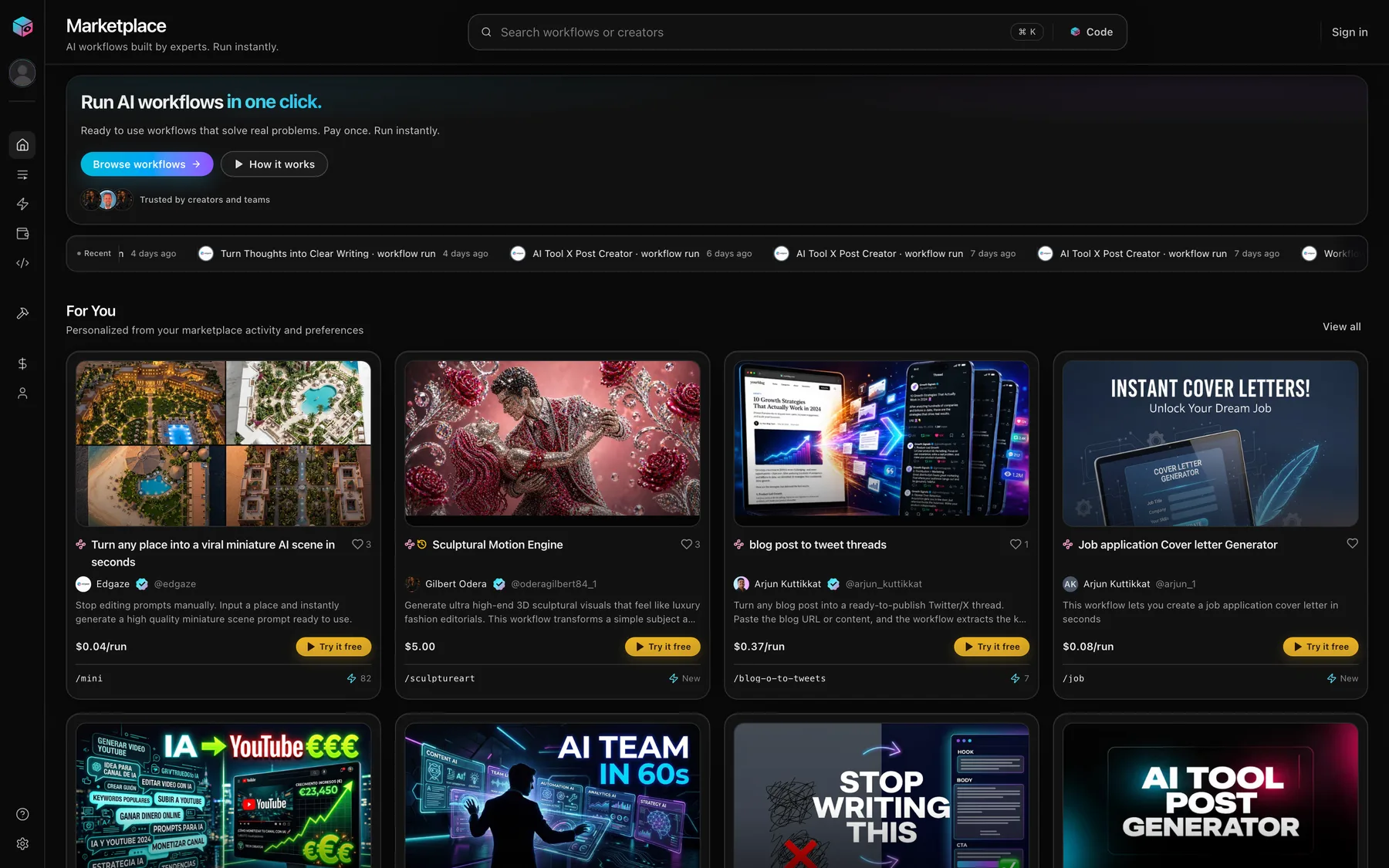Viewport: 1389px width, 868px height.
Task: Open the help question mark icon
Action: (x=22, y=814)
